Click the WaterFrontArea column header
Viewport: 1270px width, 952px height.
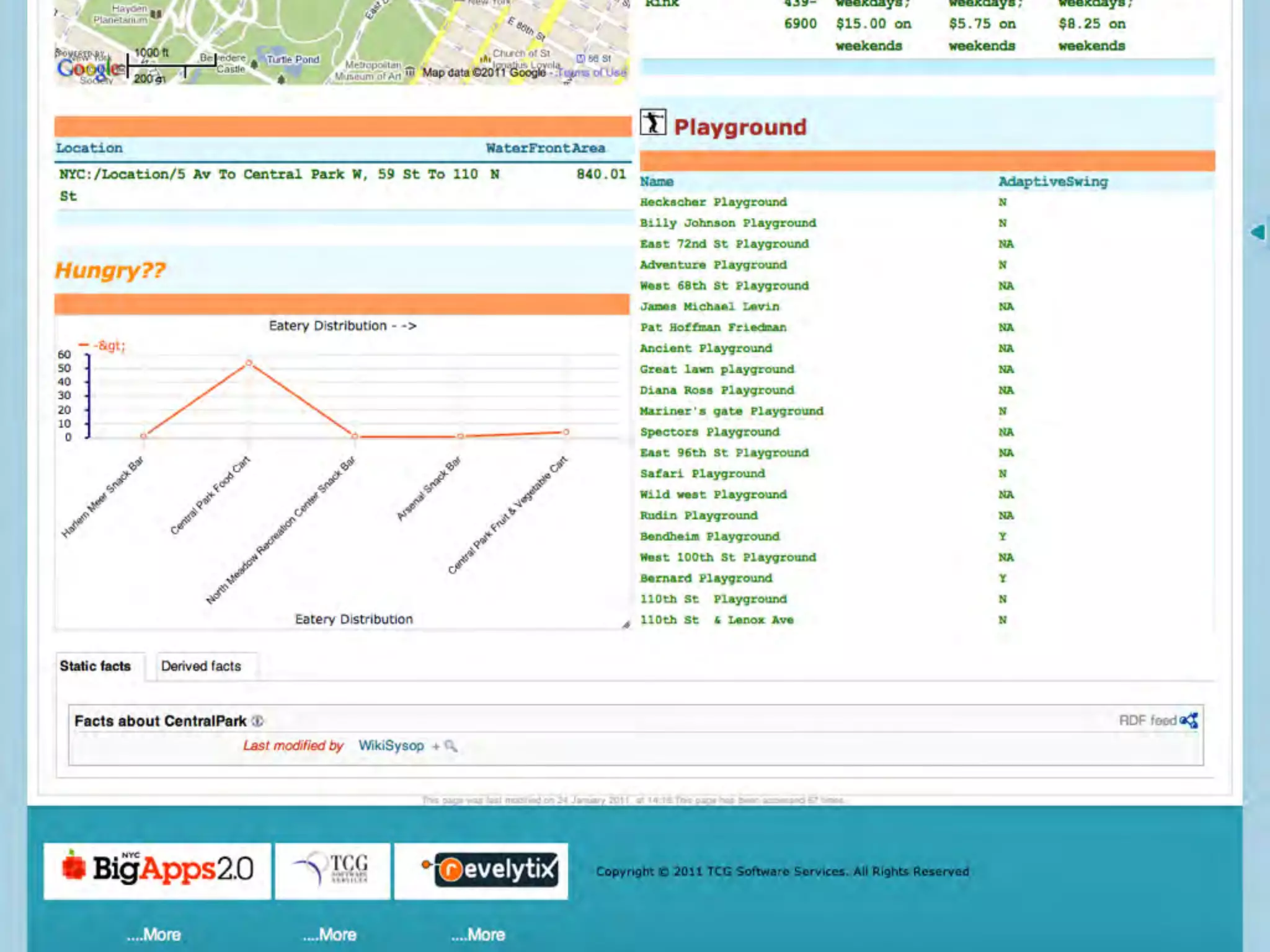[545, 148]
